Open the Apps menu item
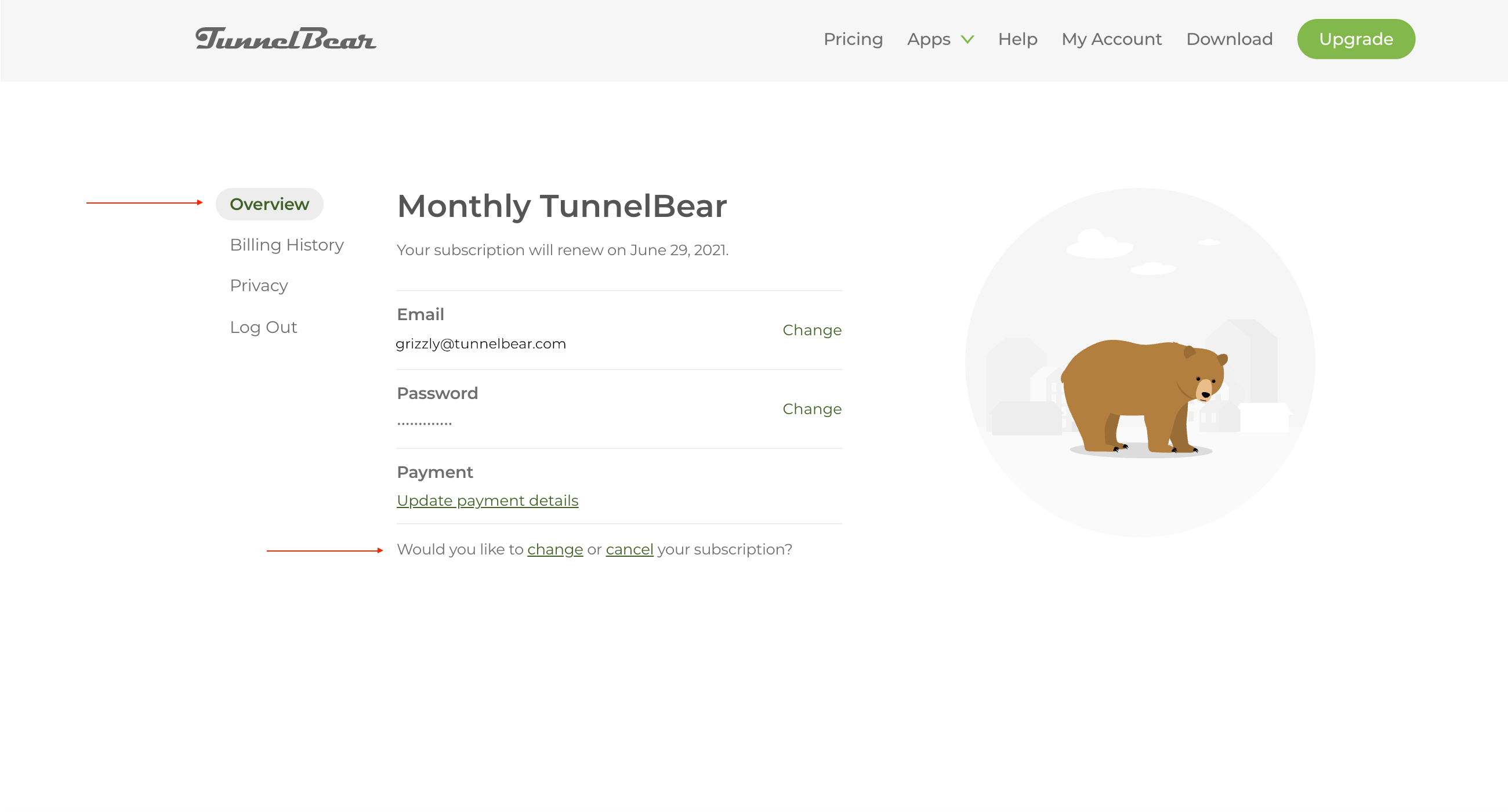 (929, 39)
